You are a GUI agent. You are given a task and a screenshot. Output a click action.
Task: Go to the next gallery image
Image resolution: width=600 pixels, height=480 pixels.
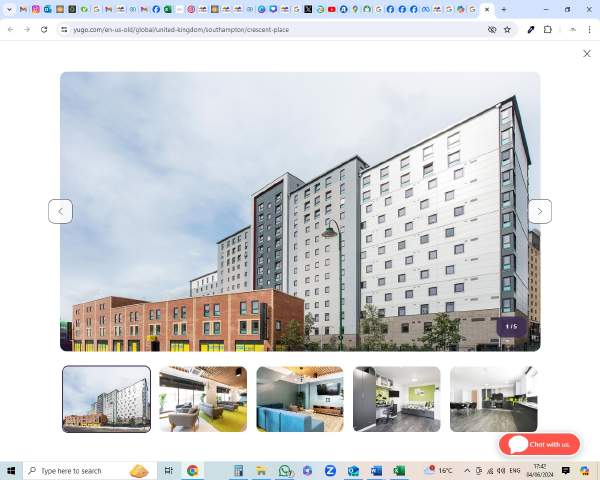[539, 211]
